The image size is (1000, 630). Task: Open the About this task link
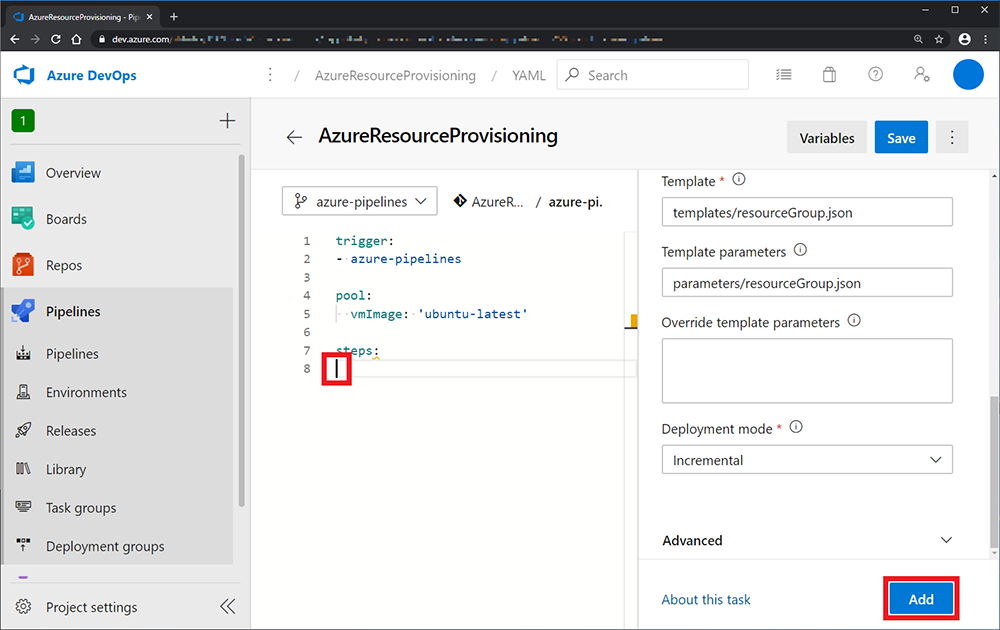(x=705, y=599)
